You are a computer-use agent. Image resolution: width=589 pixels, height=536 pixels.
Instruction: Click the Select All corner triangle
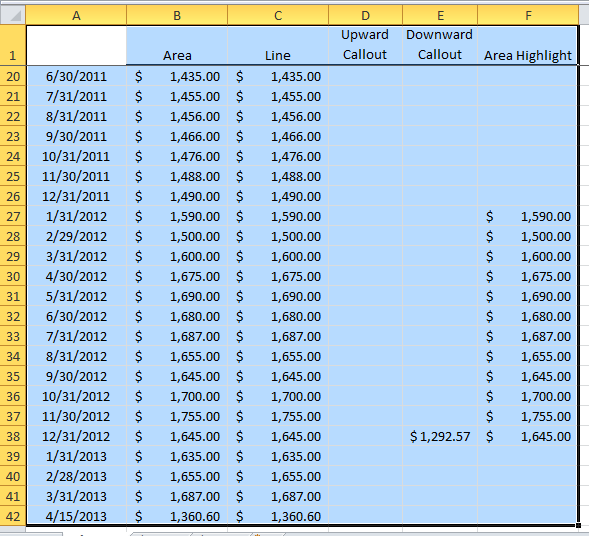click(13, 15)
